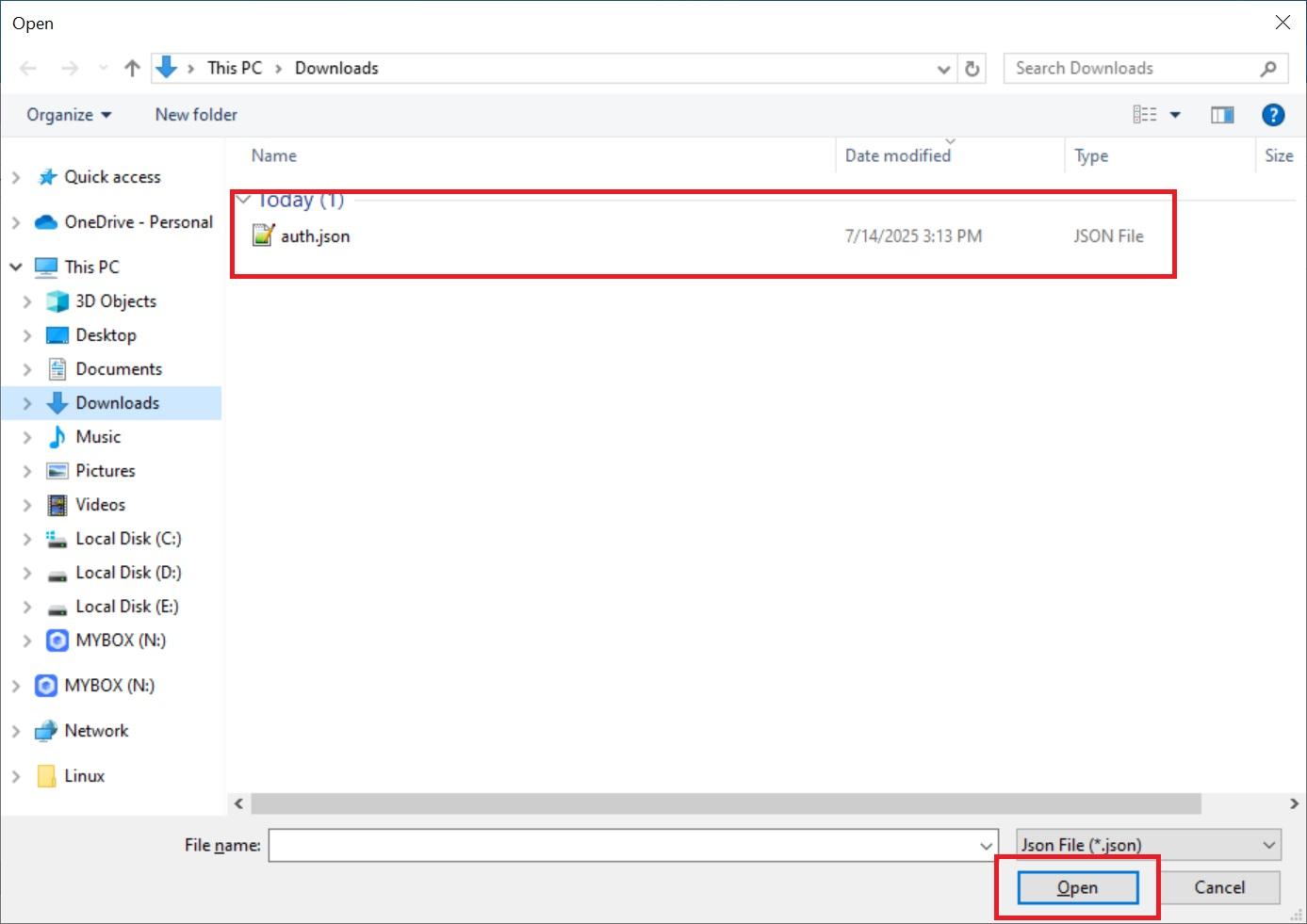Viewport: 1307px width, 924px height.
Task: Click the blue Help question mark icon
Action: pyautogui.click(x=1272, y=115)
